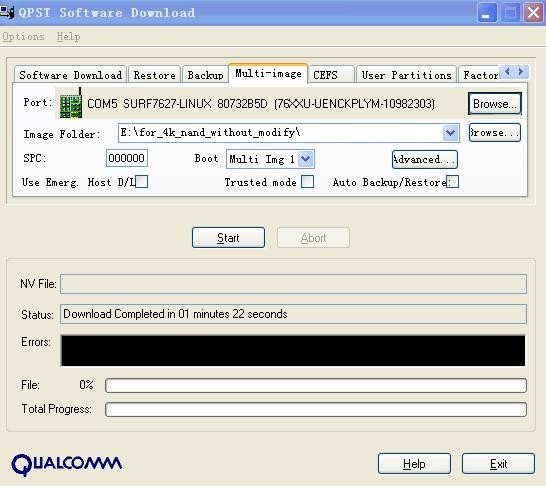Select the Multi-image tab
546x488 pixels.
[x=268, y=73]
